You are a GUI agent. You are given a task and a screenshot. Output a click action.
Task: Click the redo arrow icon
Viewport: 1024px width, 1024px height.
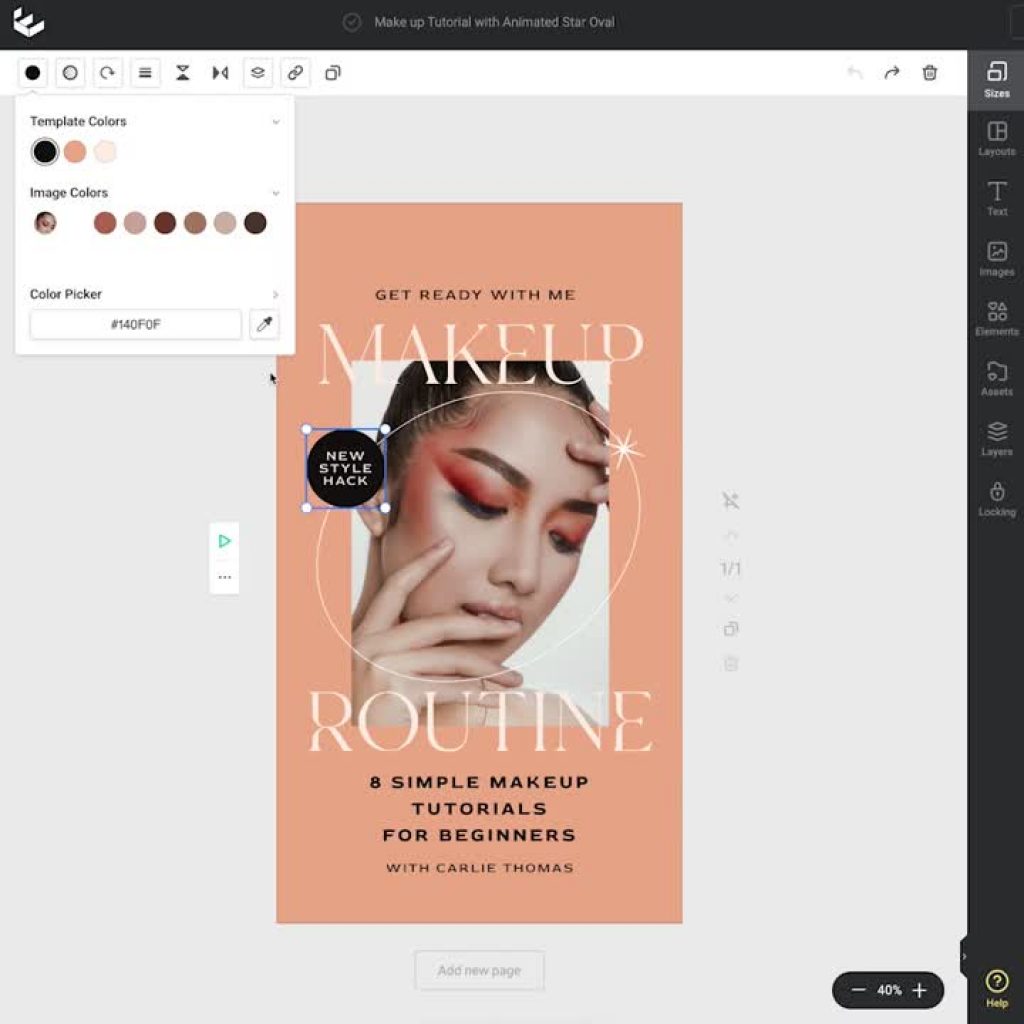coord(892,73)
